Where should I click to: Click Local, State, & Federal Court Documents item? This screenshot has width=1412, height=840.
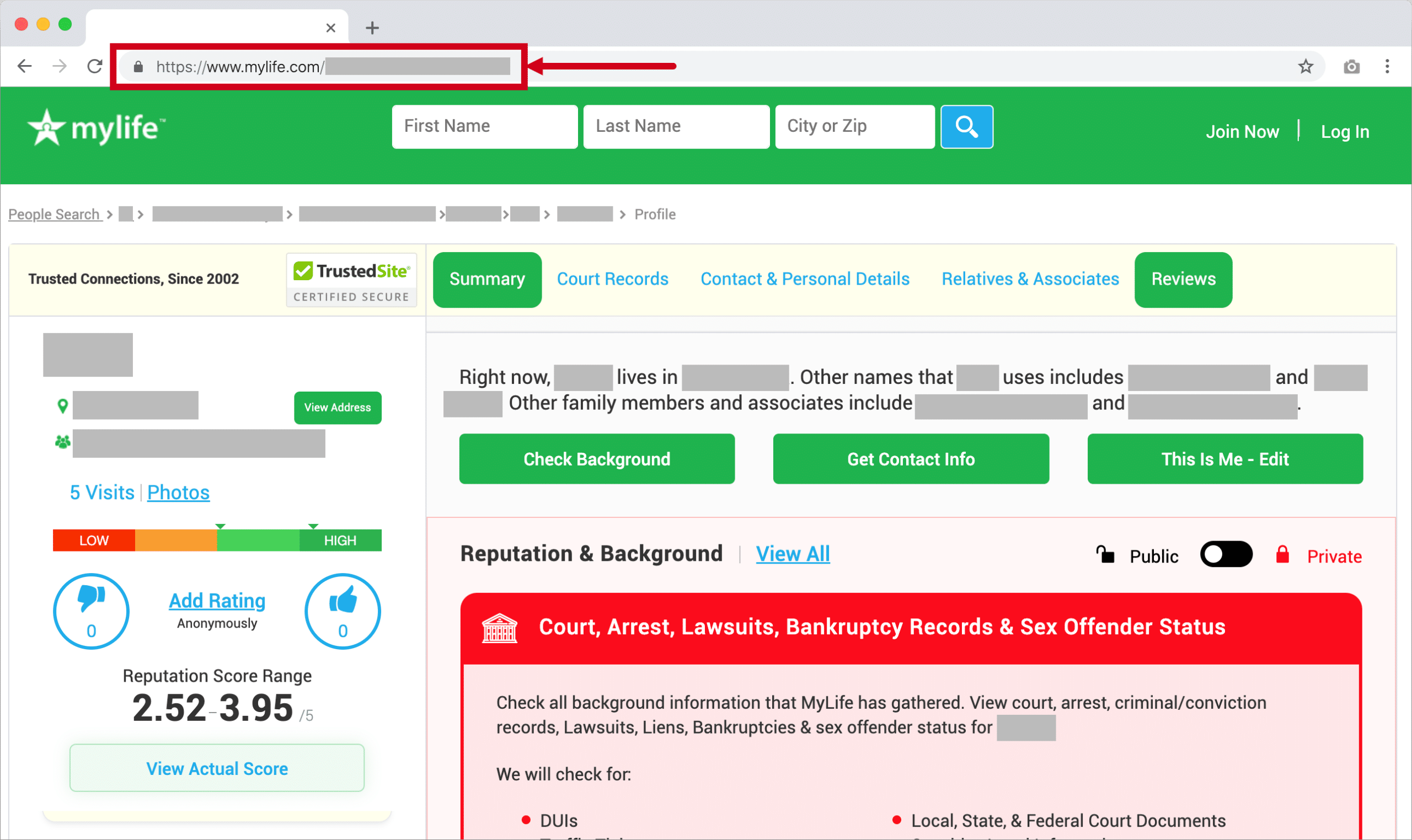point(1068,821)
